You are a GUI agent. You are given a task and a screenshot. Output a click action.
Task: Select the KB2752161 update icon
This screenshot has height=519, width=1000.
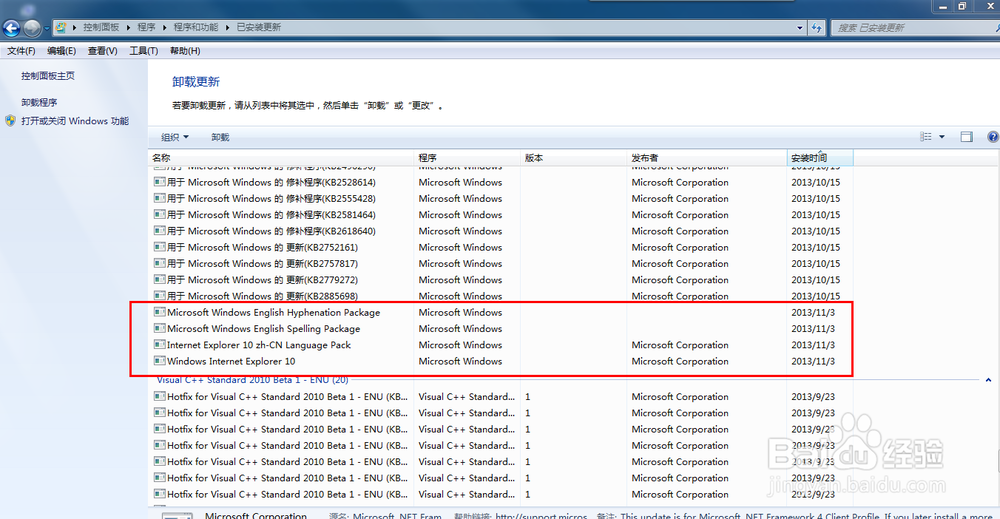coord(159,247)
